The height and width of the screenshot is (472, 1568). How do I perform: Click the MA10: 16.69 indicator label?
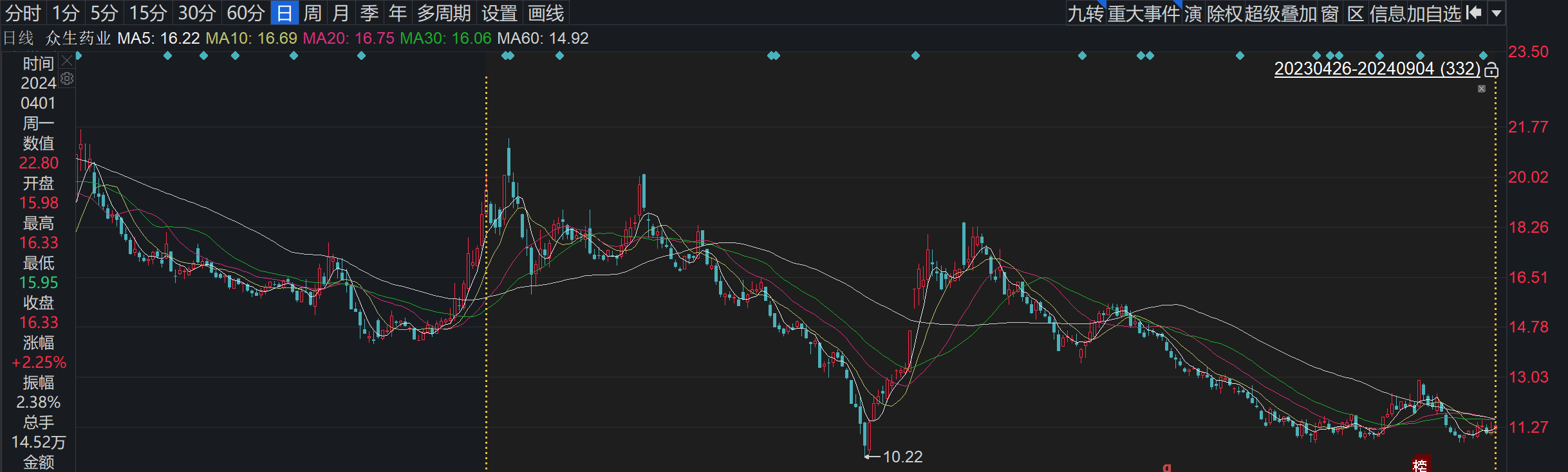point(251,38)
